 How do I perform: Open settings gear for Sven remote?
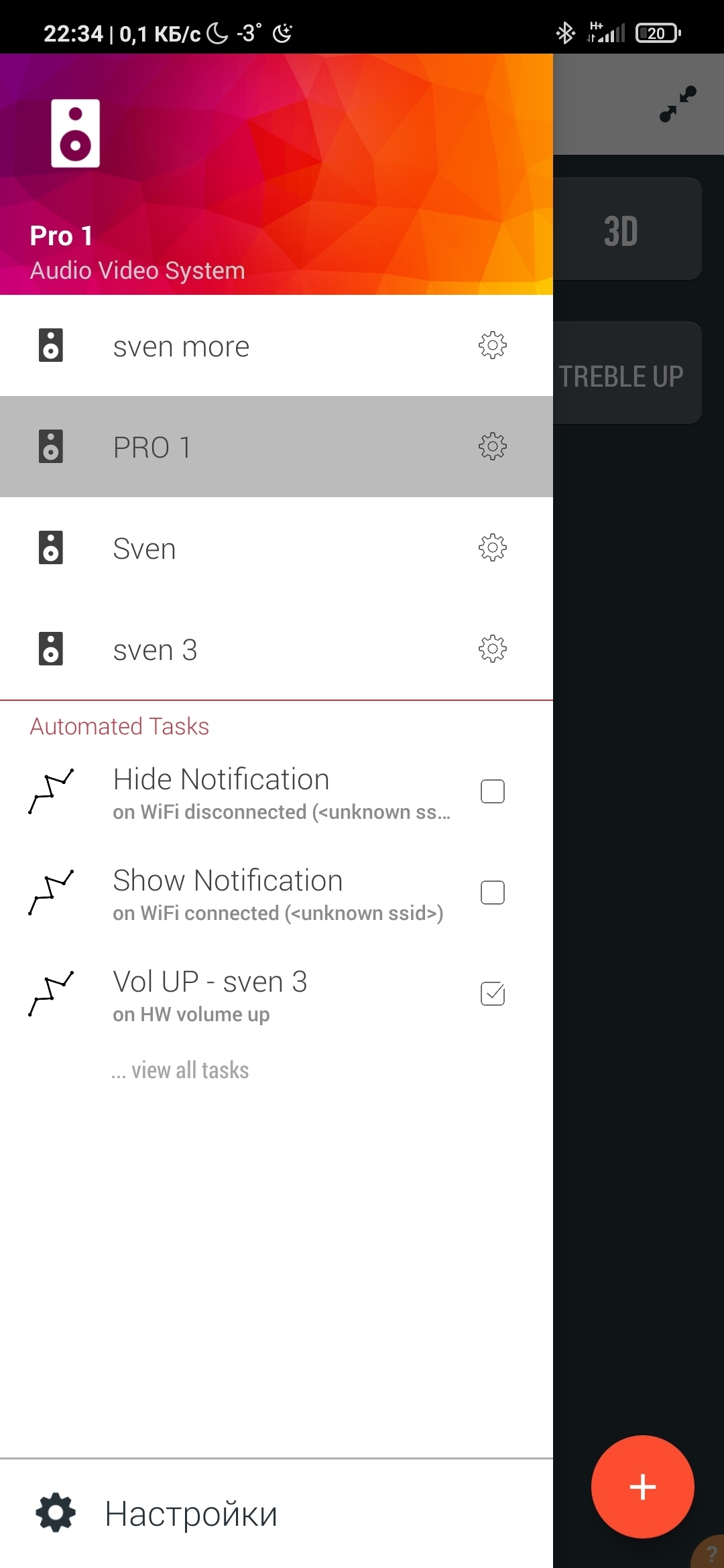pyautogui.click(x=492, y=547)
